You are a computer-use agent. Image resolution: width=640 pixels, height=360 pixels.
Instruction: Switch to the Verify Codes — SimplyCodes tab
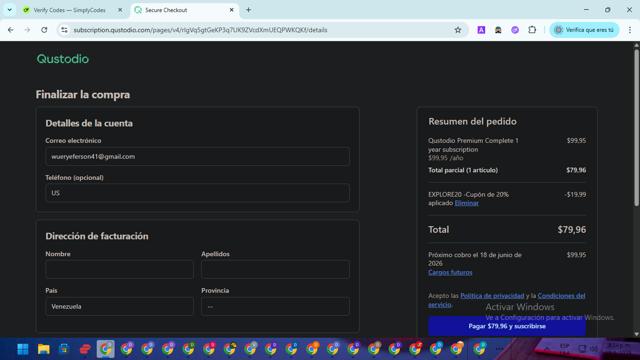tap(69, 10)
